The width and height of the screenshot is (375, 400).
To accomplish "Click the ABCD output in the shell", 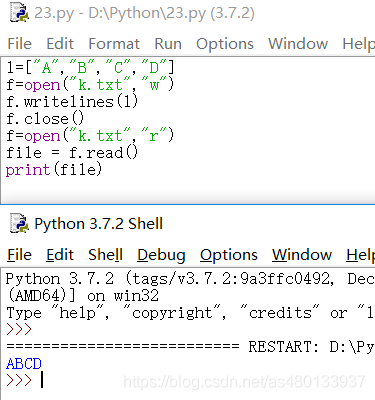I will tap(24, 364).
